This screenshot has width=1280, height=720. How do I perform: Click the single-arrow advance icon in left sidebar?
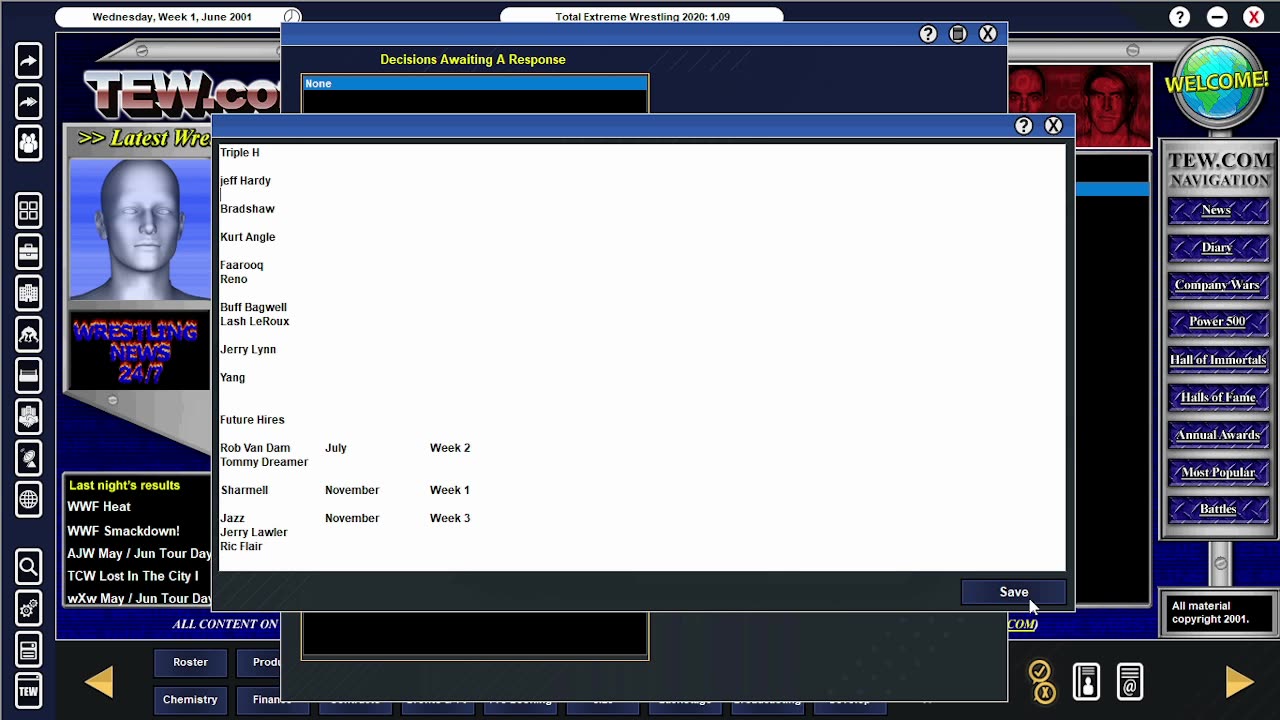(28, 61)
